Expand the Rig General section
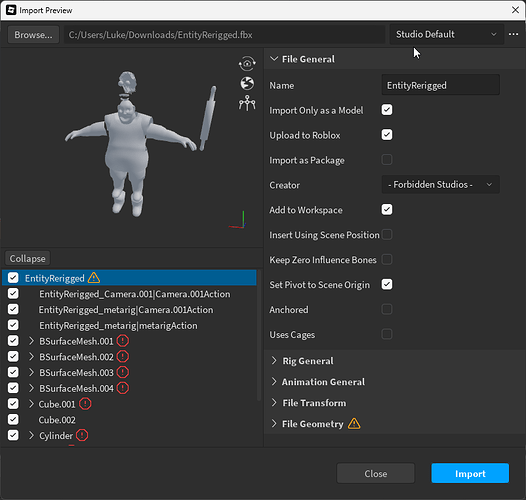526x500 pixels. (308, 361)
